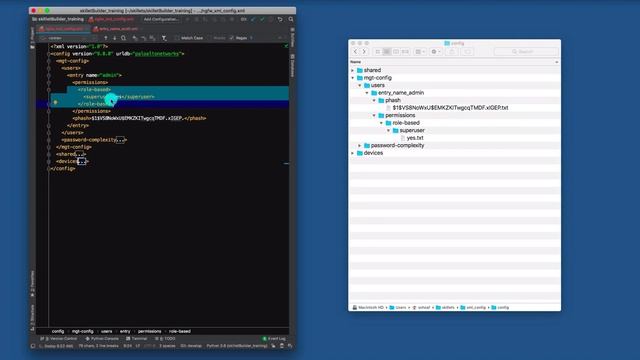Screen dimensions: 640x360
Task: Open the Favorites tool window sidebar tab
Action: pyautogui.click(x=32, y=284)
